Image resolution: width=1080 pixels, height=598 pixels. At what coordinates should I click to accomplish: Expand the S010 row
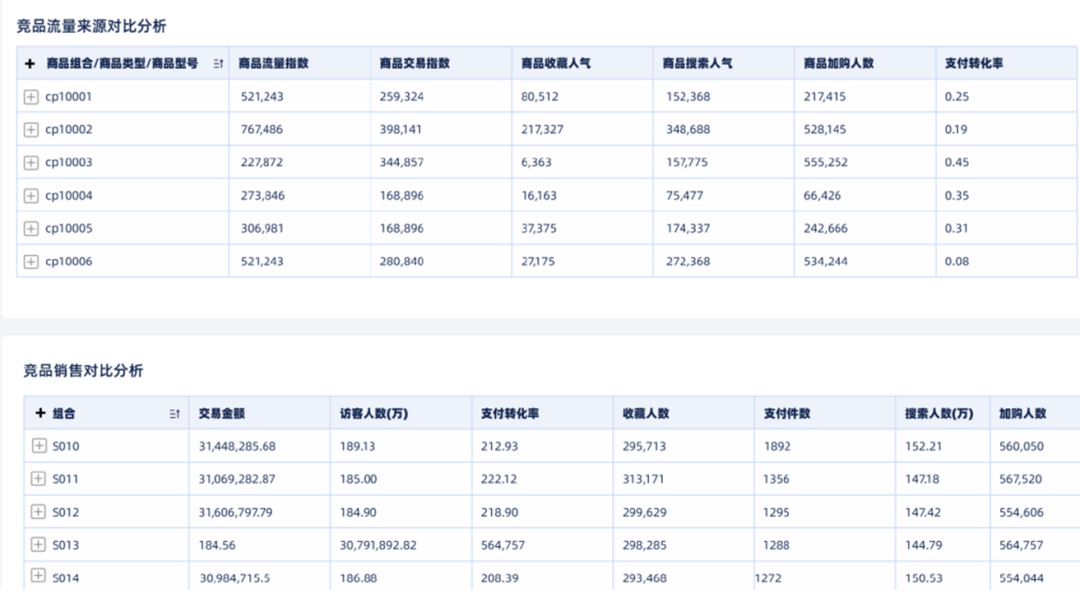39,446
